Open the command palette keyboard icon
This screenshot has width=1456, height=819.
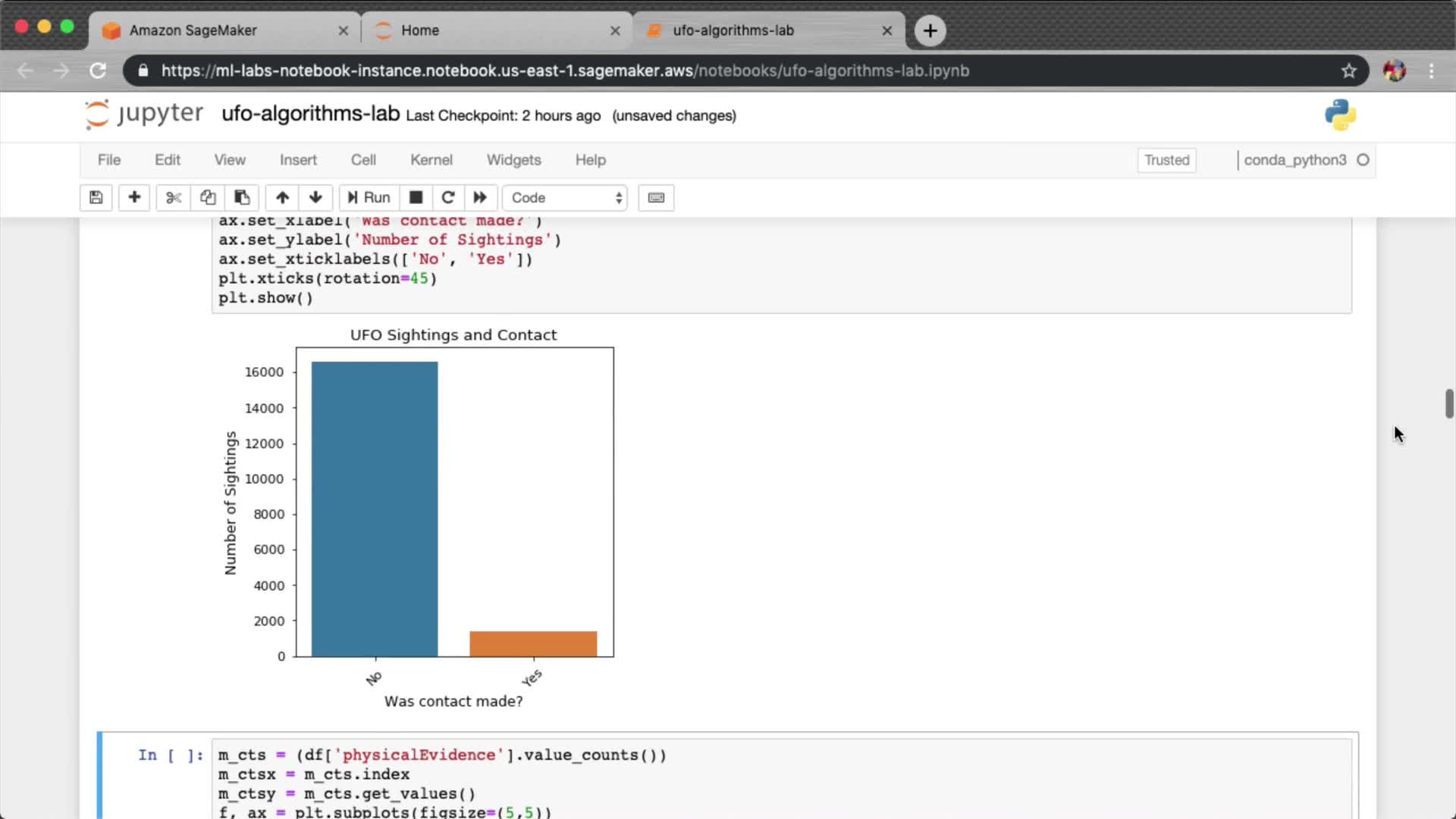[x=656, y=198]
